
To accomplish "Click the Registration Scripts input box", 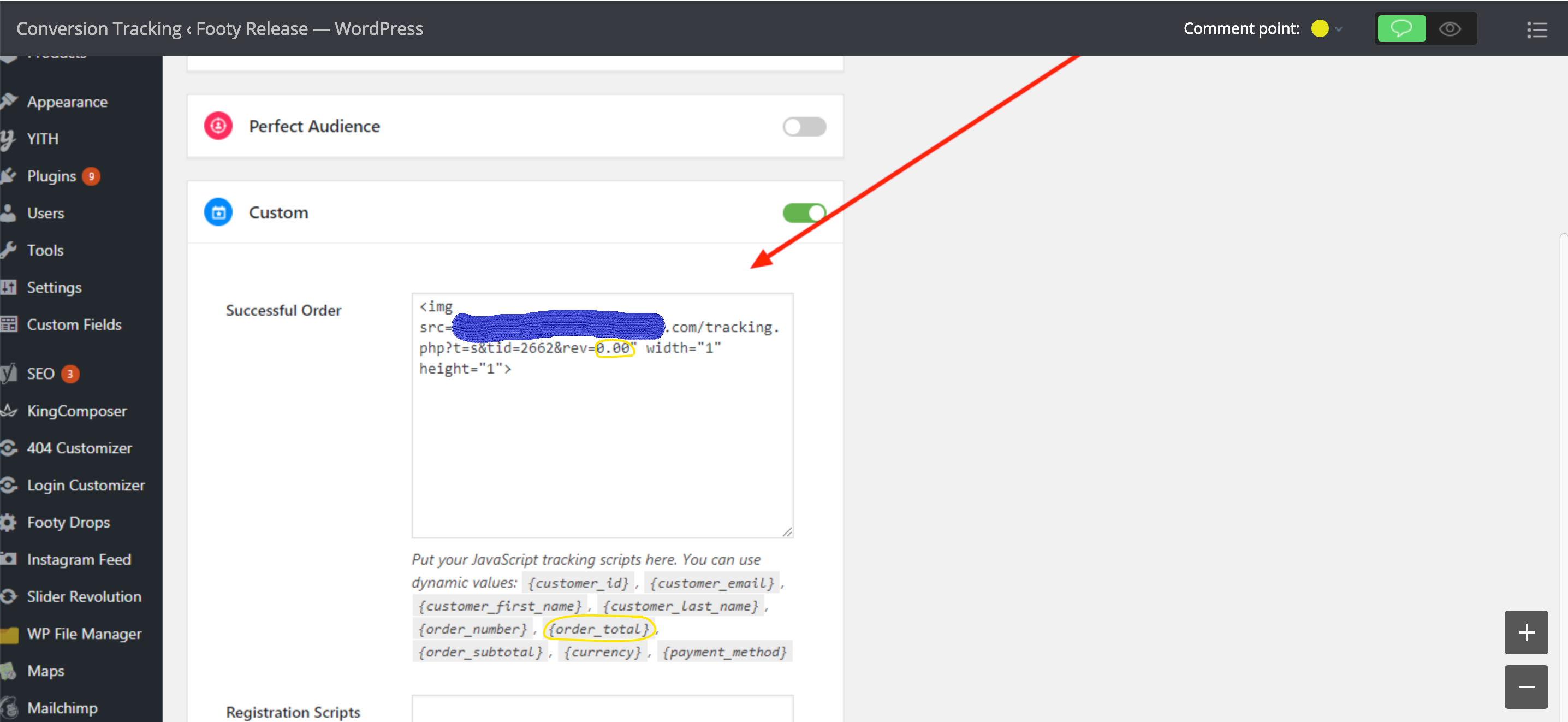I will 602,710.
